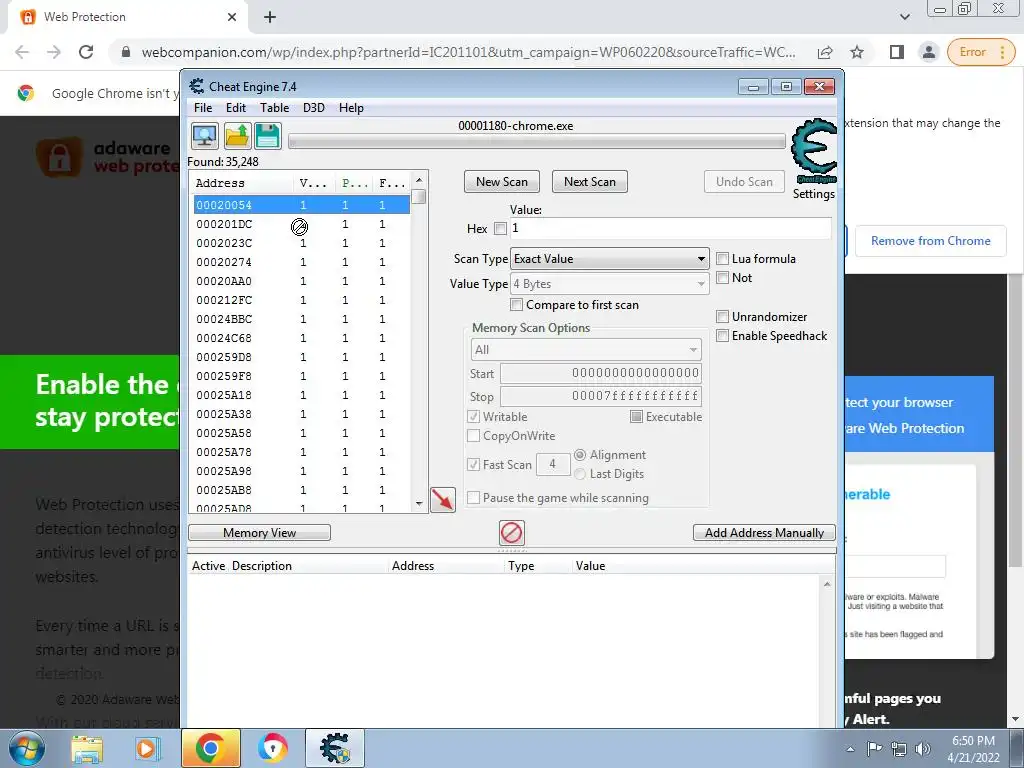Share this page from Chrome address bar
This screenshot has width=1024, height=768.
(825, 52)
